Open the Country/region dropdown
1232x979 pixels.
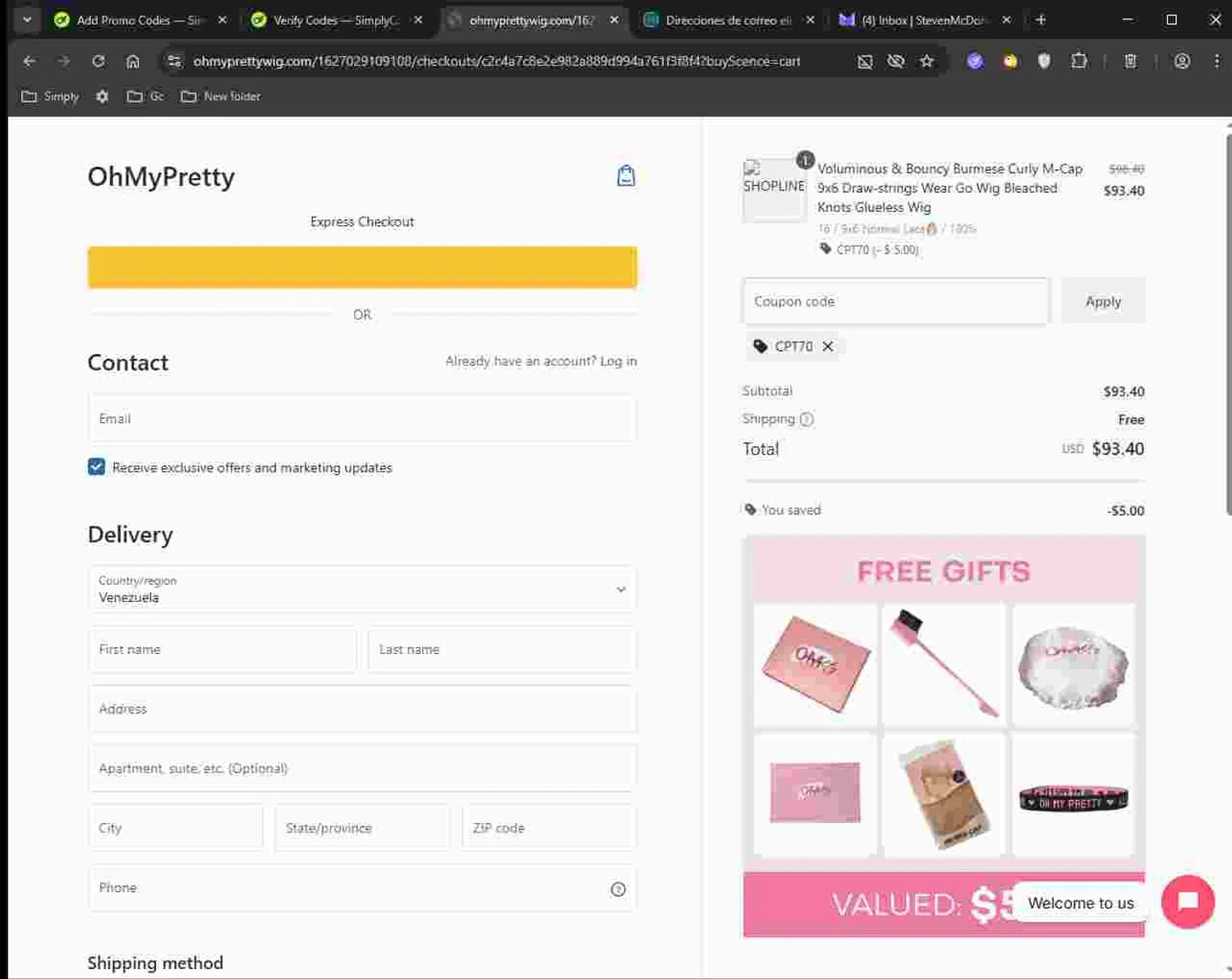point(362,589)
